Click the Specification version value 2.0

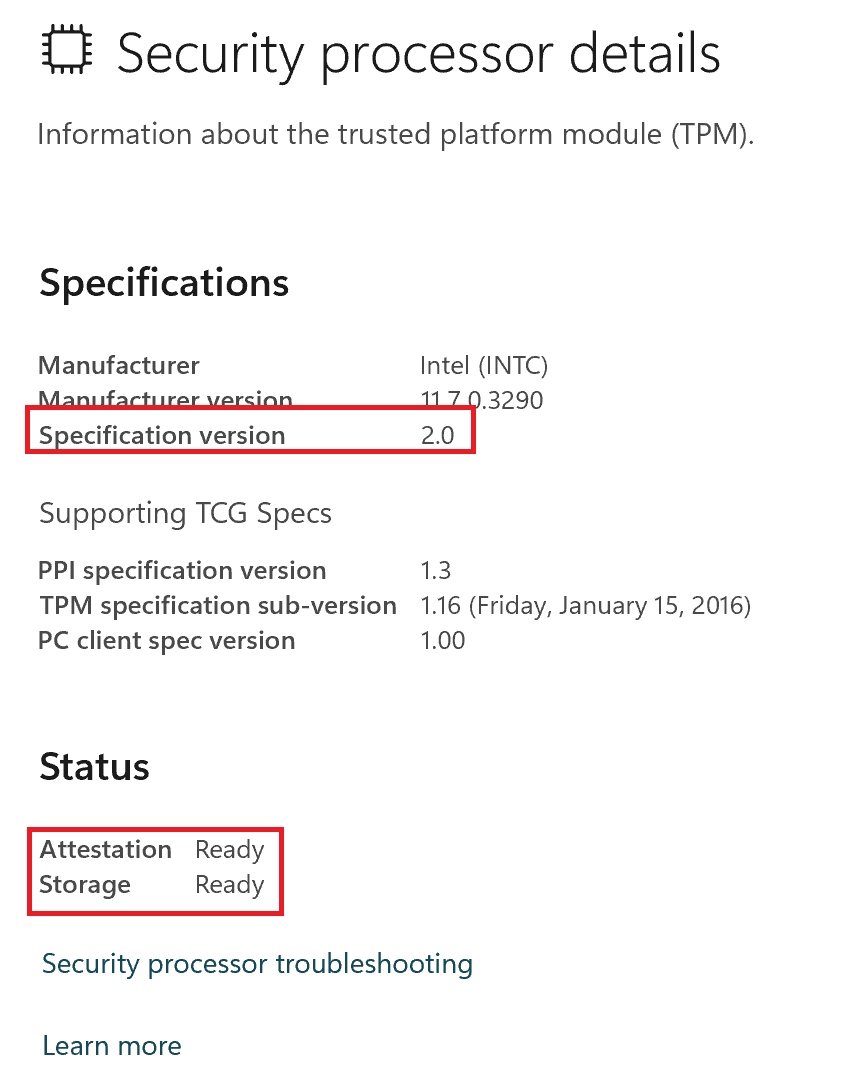pyautogui.click(x=439, y=435)
